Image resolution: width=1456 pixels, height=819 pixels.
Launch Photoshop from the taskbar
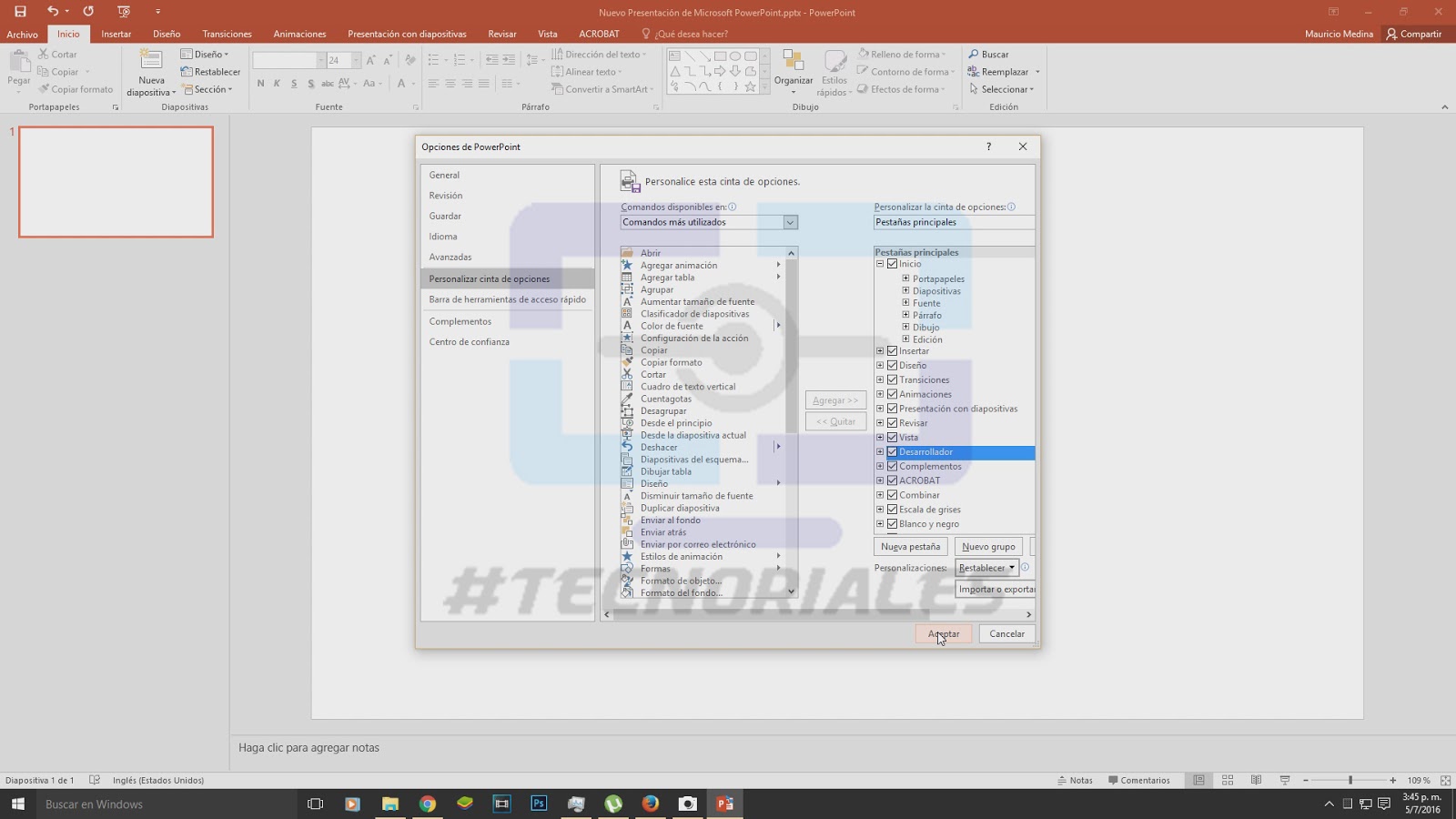[539, 804]
